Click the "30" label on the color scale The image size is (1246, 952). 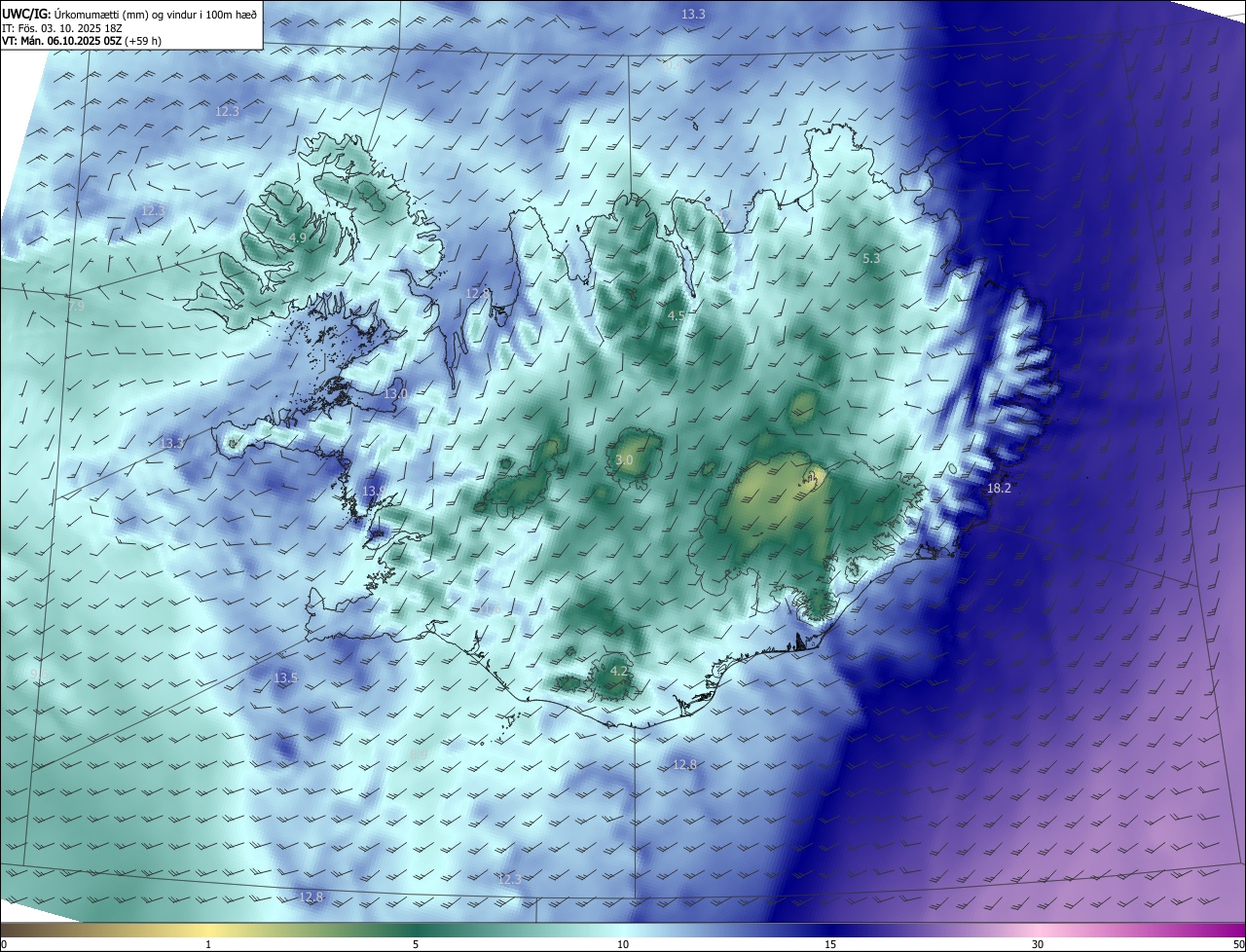(1038, 944)
